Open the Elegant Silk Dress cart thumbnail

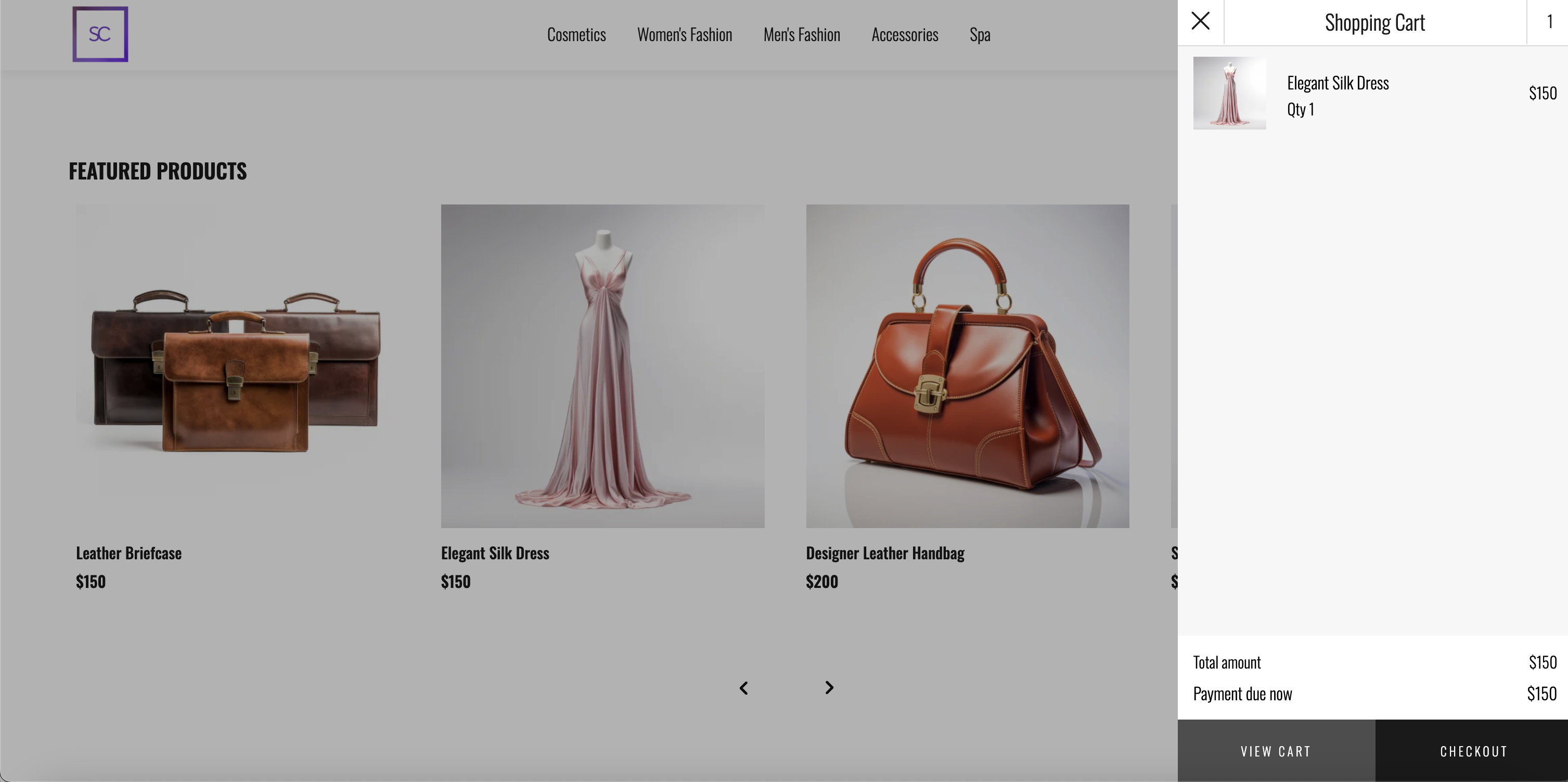tap(1229, 93)
